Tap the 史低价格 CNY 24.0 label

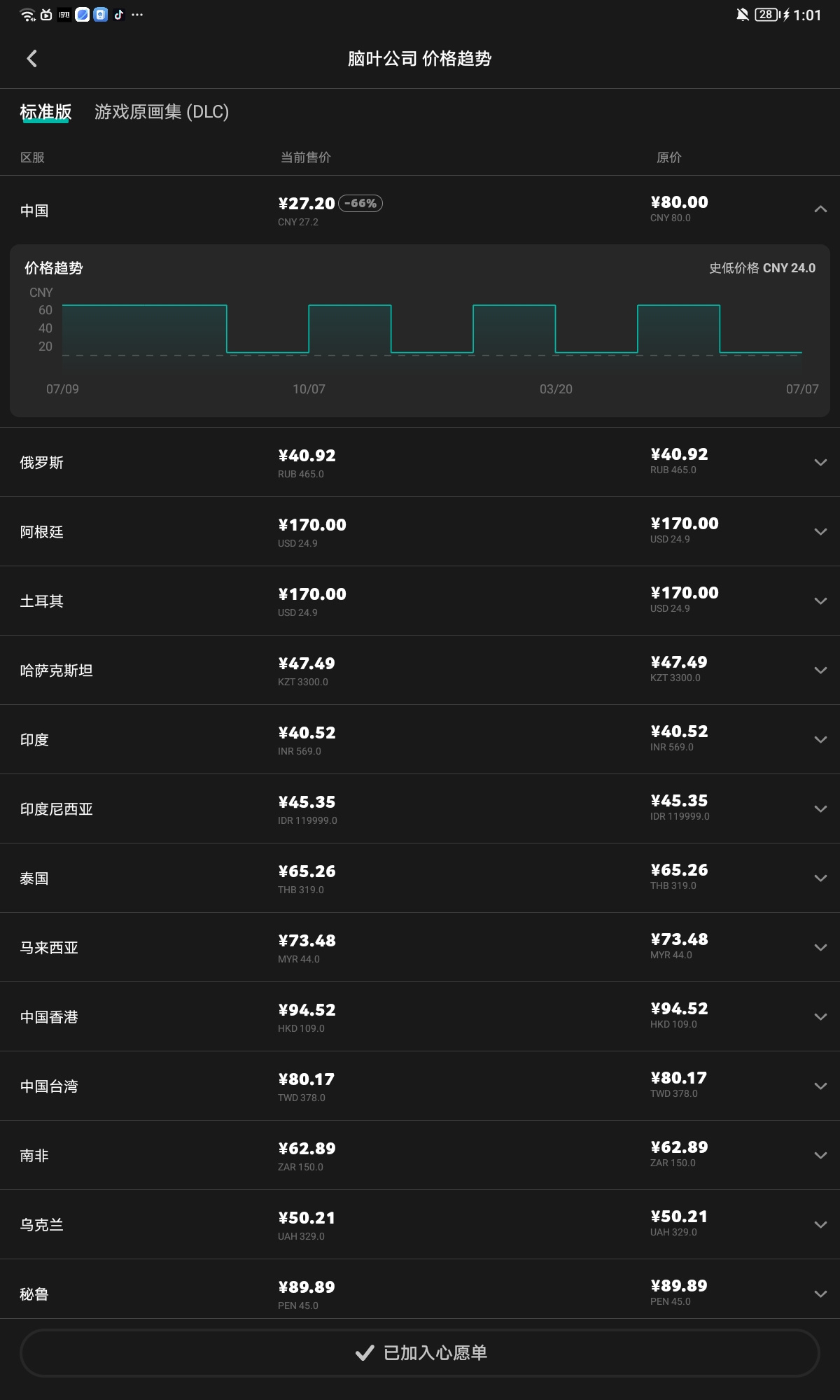point(762,268)
